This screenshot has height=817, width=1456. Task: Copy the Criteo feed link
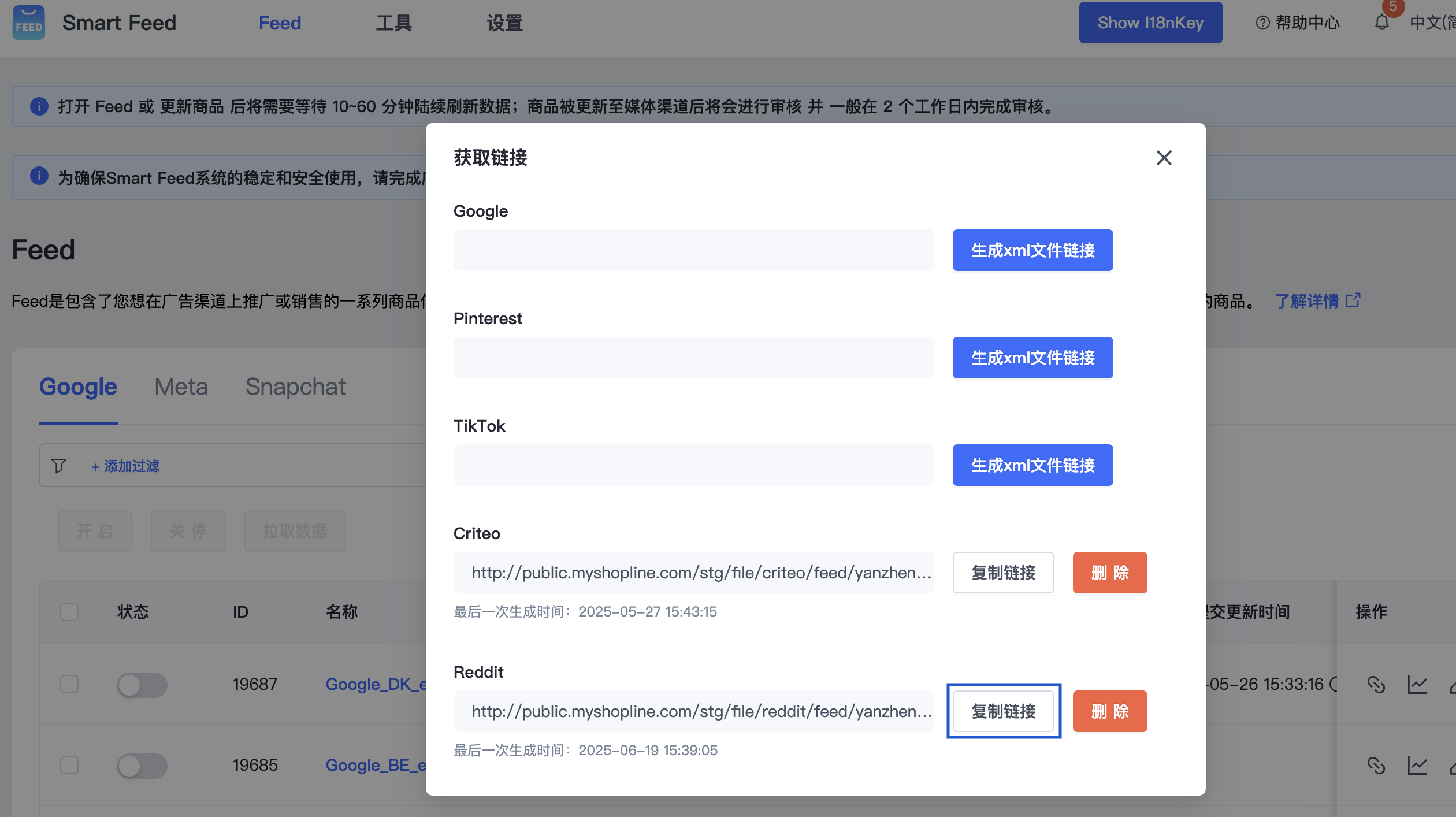[1003, 573]
